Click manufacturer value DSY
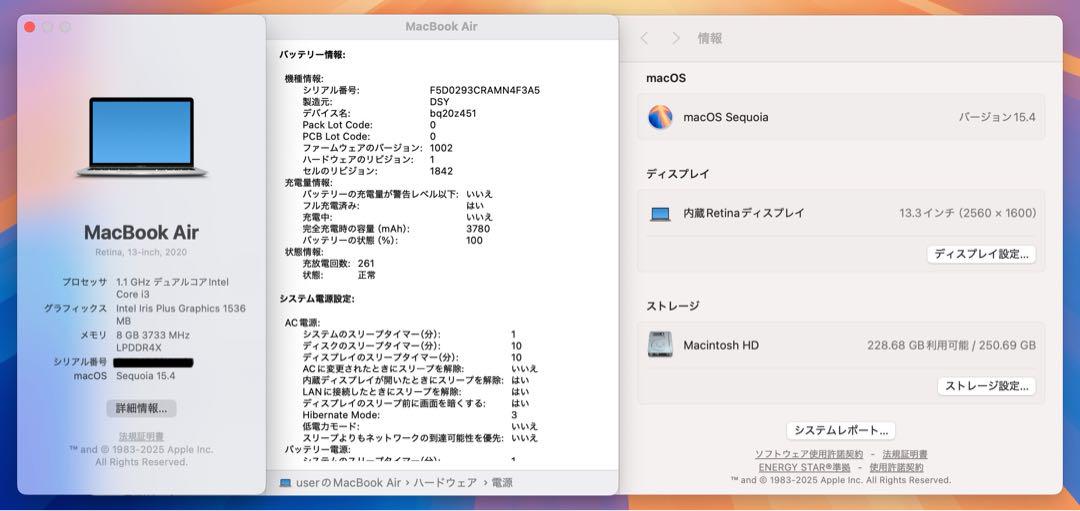 tap(439, 102)
